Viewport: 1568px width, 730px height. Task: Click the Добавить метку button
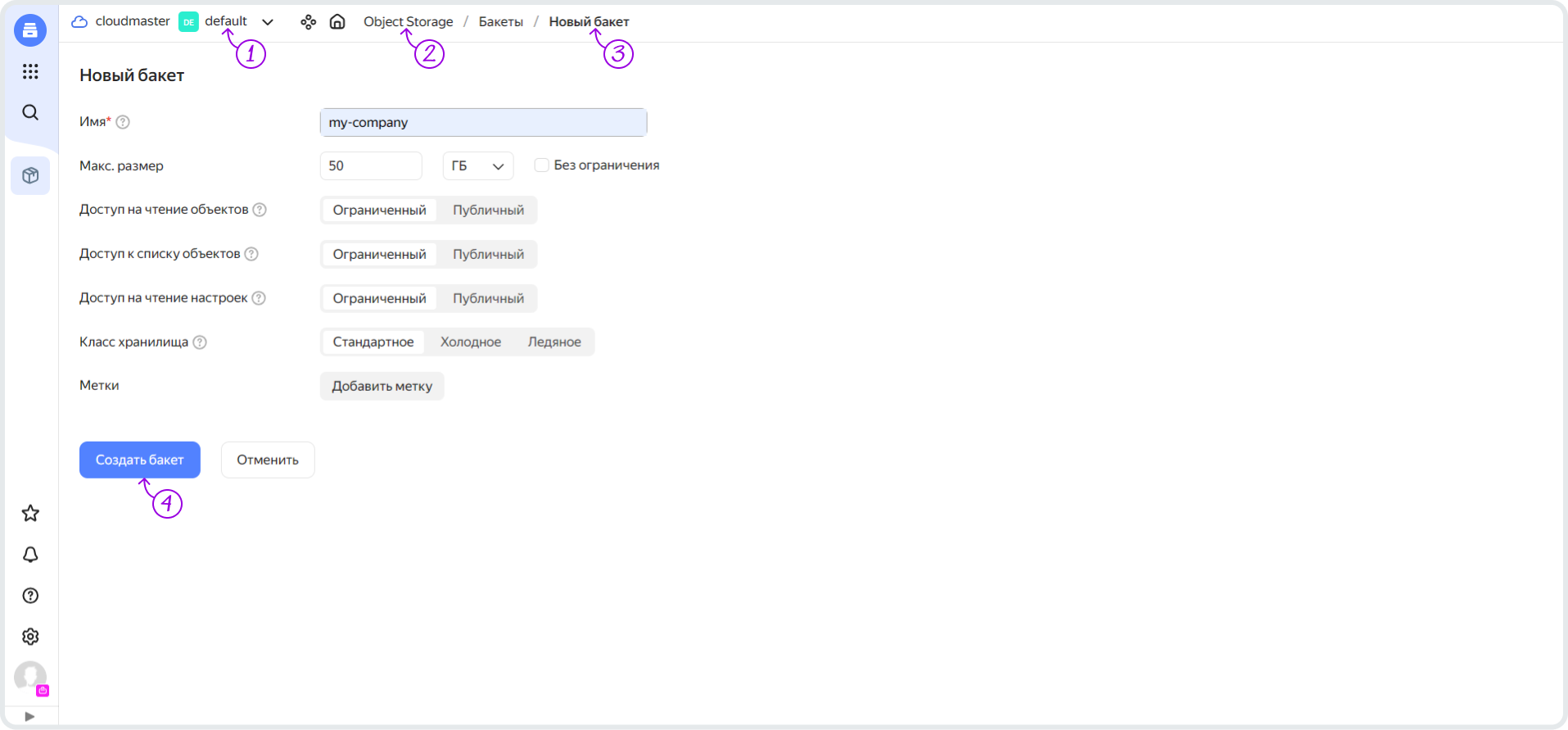click(382, 386)
